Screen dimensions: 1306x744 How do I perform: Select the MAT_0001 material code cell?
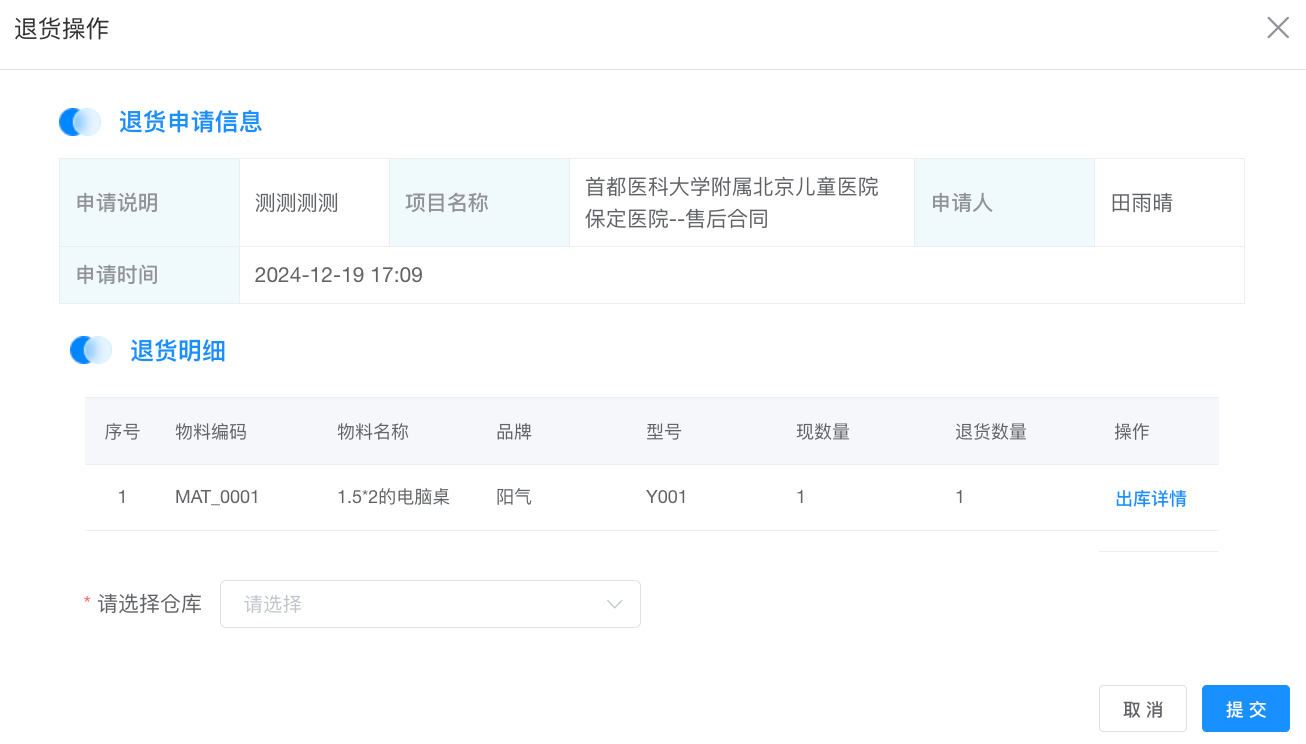click(x=217, y=497)
